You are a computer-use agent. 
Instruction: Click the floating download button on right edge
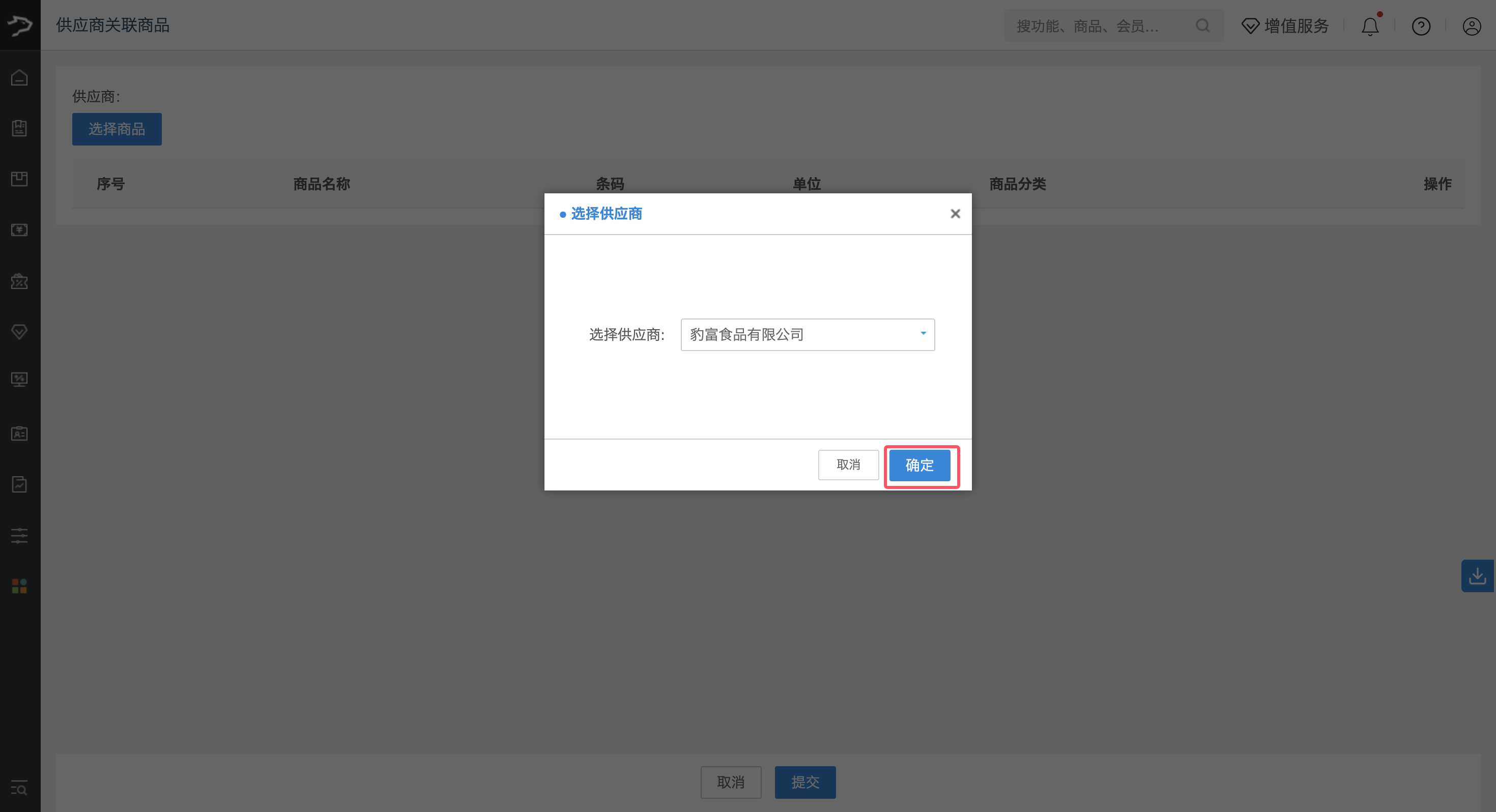point(1478,576)
